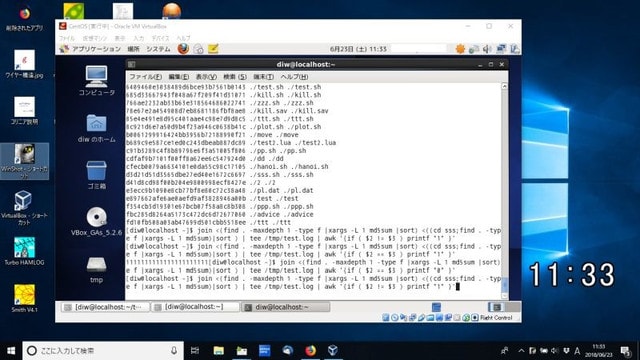The width and height of the screenshot is (640, 360).
Task: Open the terminal 検索(S) menu
Action: point(235,77)
